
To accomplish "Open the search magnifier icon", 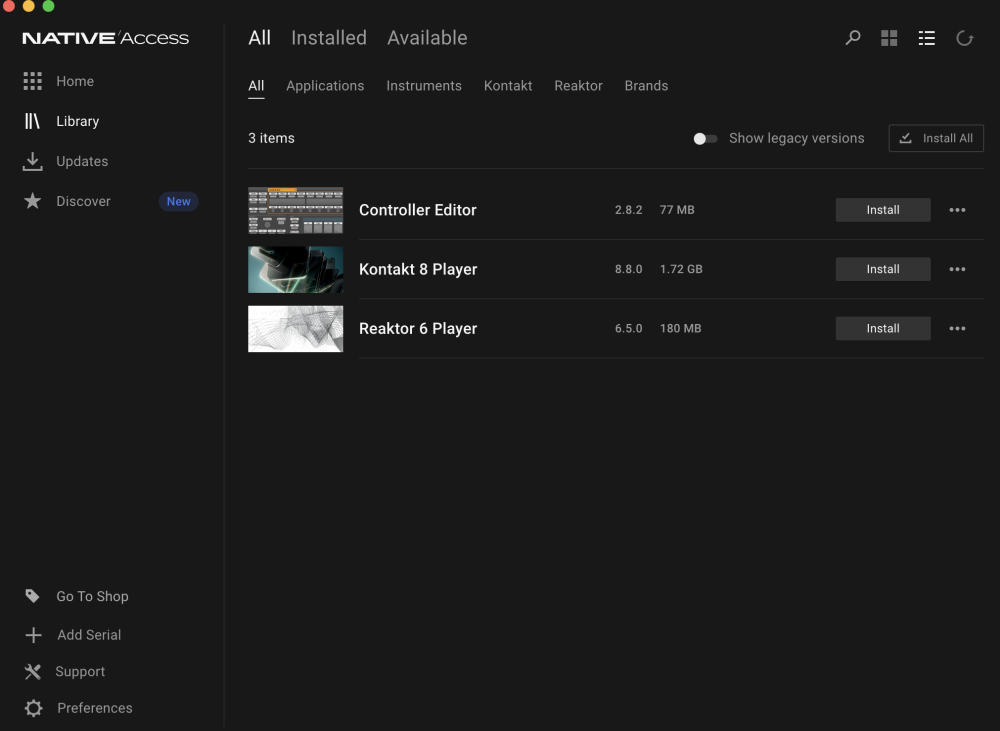I will [x=853, y=38].
